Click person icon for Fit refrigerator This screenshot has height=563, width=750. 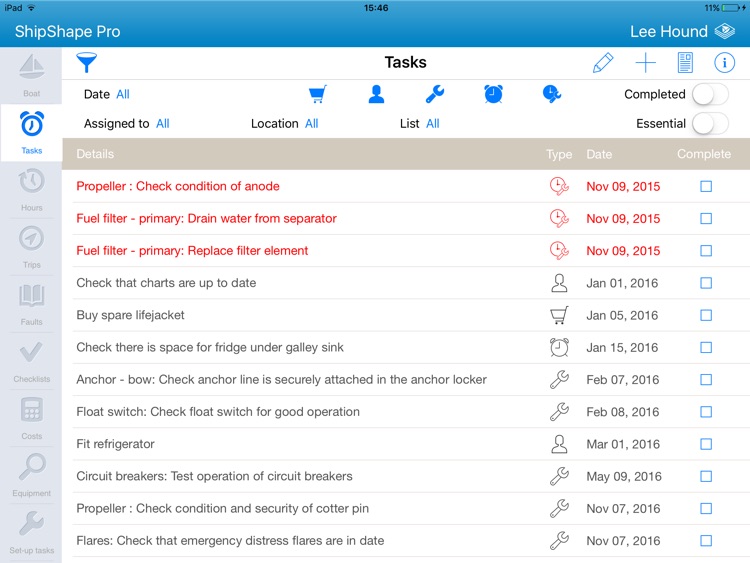559,444
